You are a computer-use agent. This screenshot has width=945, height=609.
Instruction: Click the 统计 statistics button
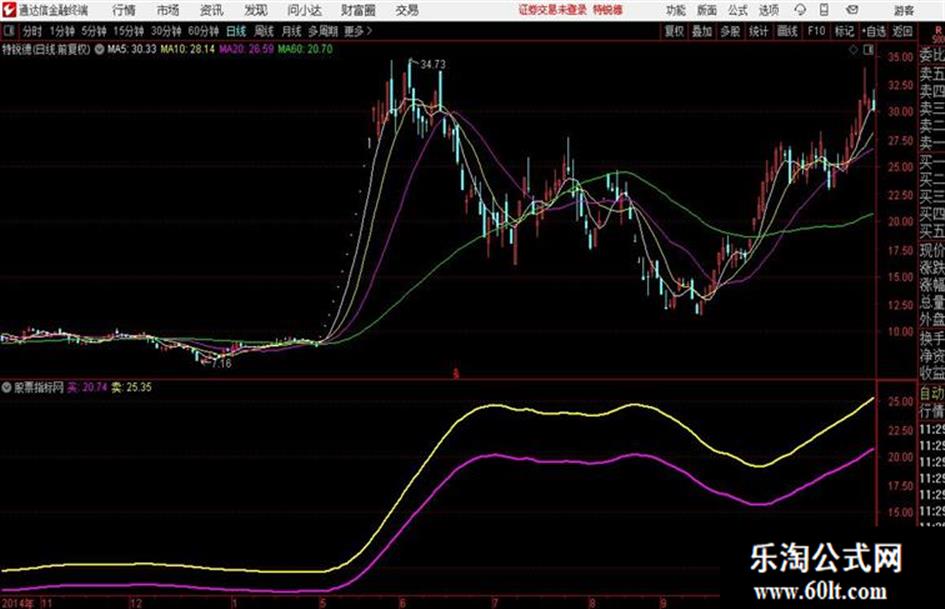click(758, 31)
